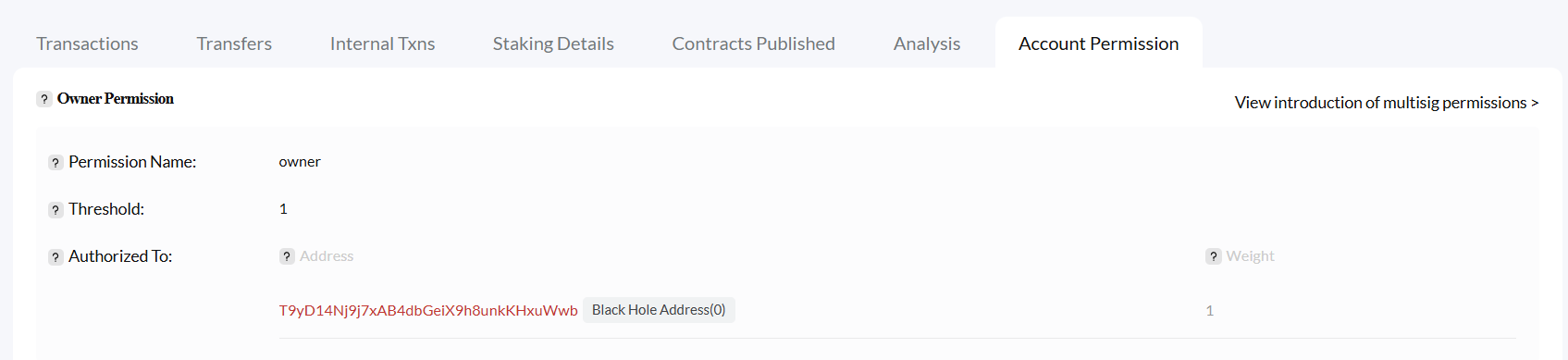This screenshot has height=360, width=1568.
Task: Open the Analysis tab
Action: 927,43
